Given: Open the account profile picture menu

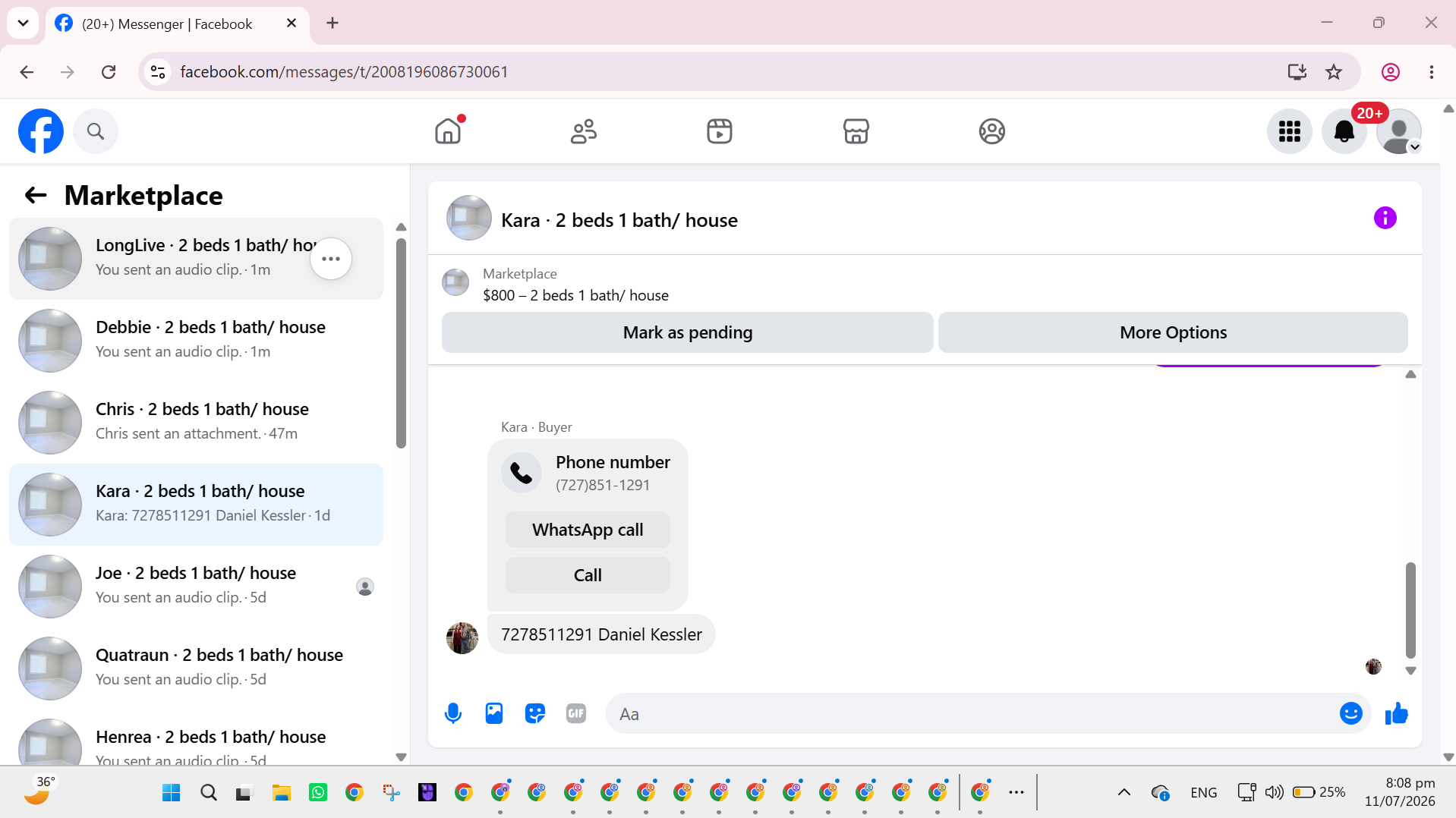Looking at the screenshot, I should (x=1398, y=131).
